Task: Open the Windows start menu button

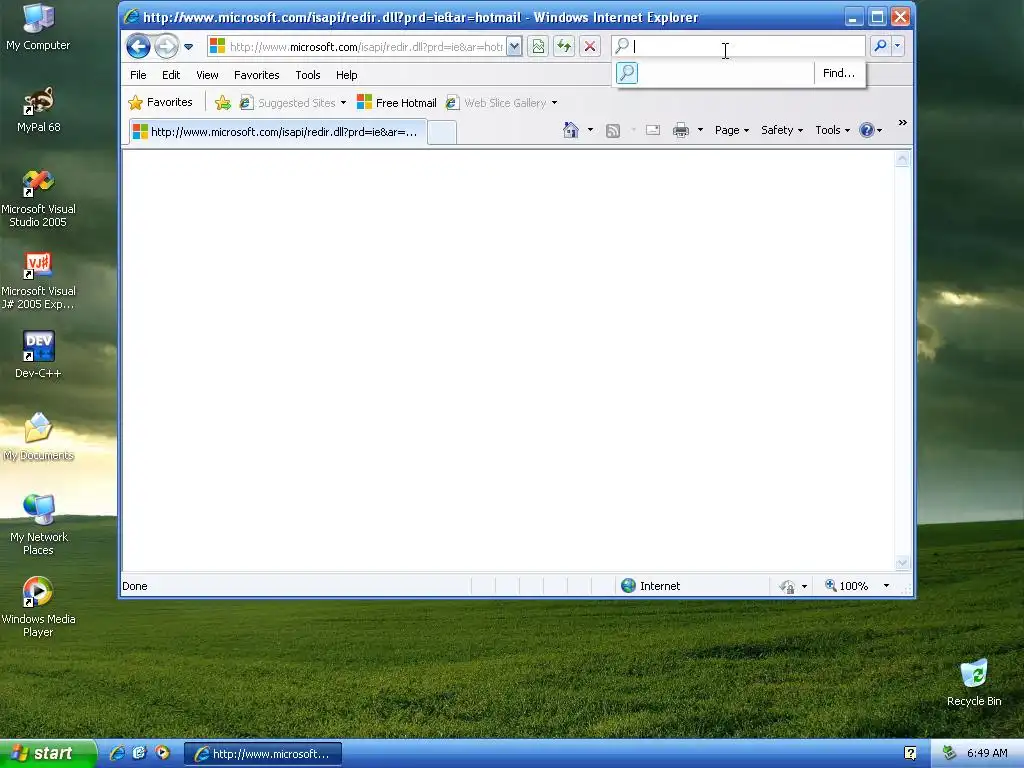Action: [x=48, y=753]
